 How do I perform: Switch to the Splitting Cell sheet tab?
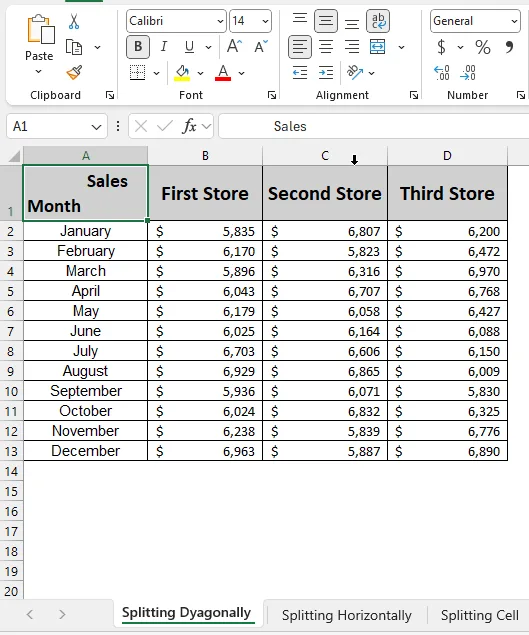click(x=480, y=615)
